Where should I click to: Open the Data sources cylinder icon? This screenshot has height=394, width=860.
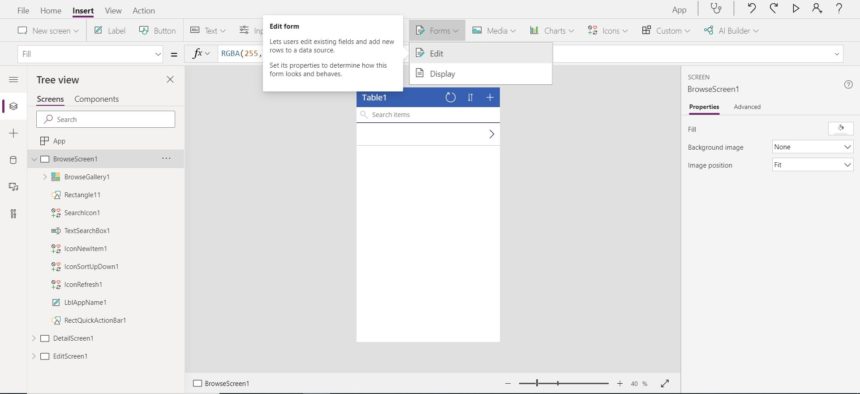(x=13, y=160)
